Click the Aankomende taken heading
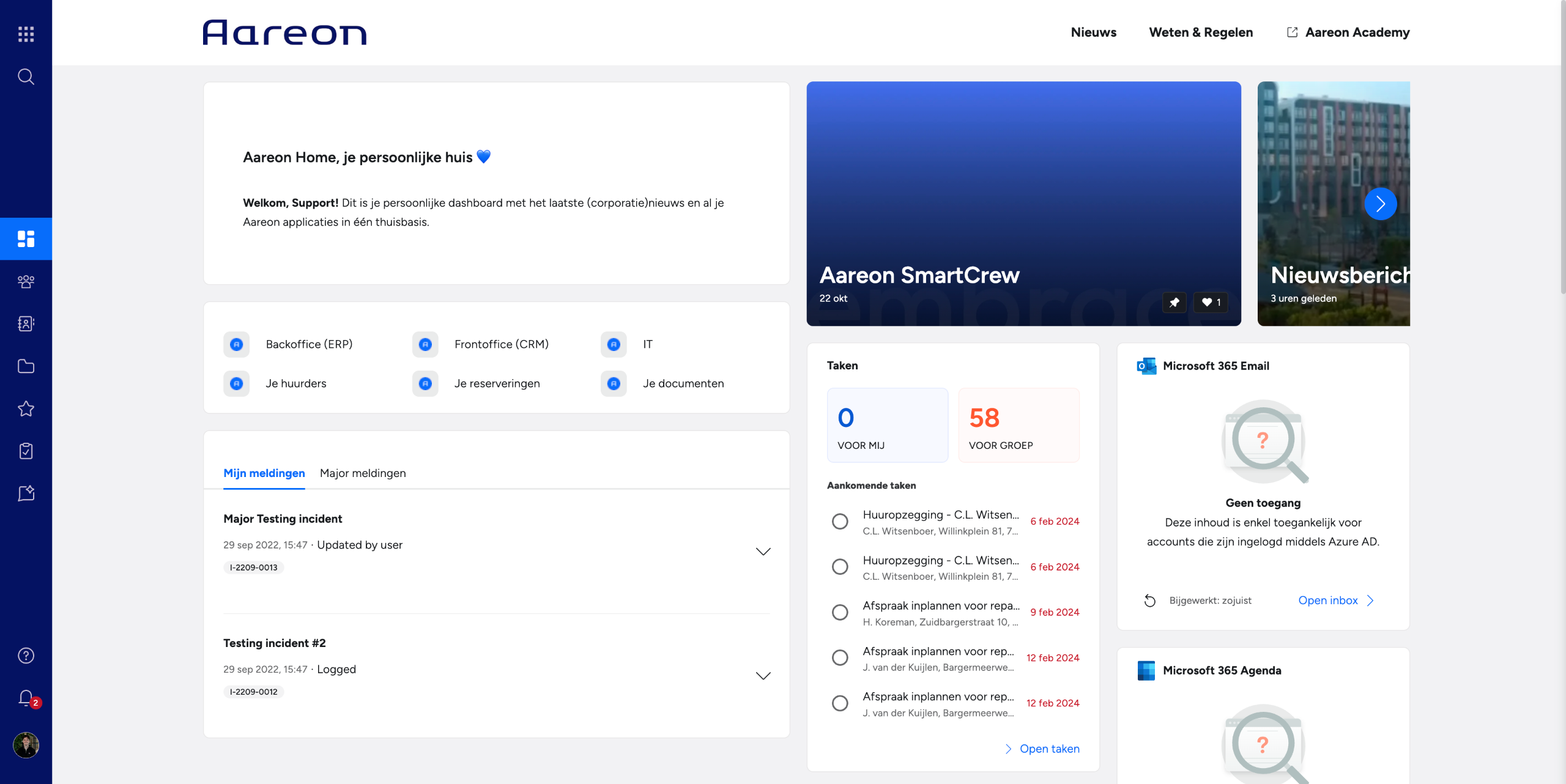The height and width of the screenshot is (784, 1566). pos(871,486)
